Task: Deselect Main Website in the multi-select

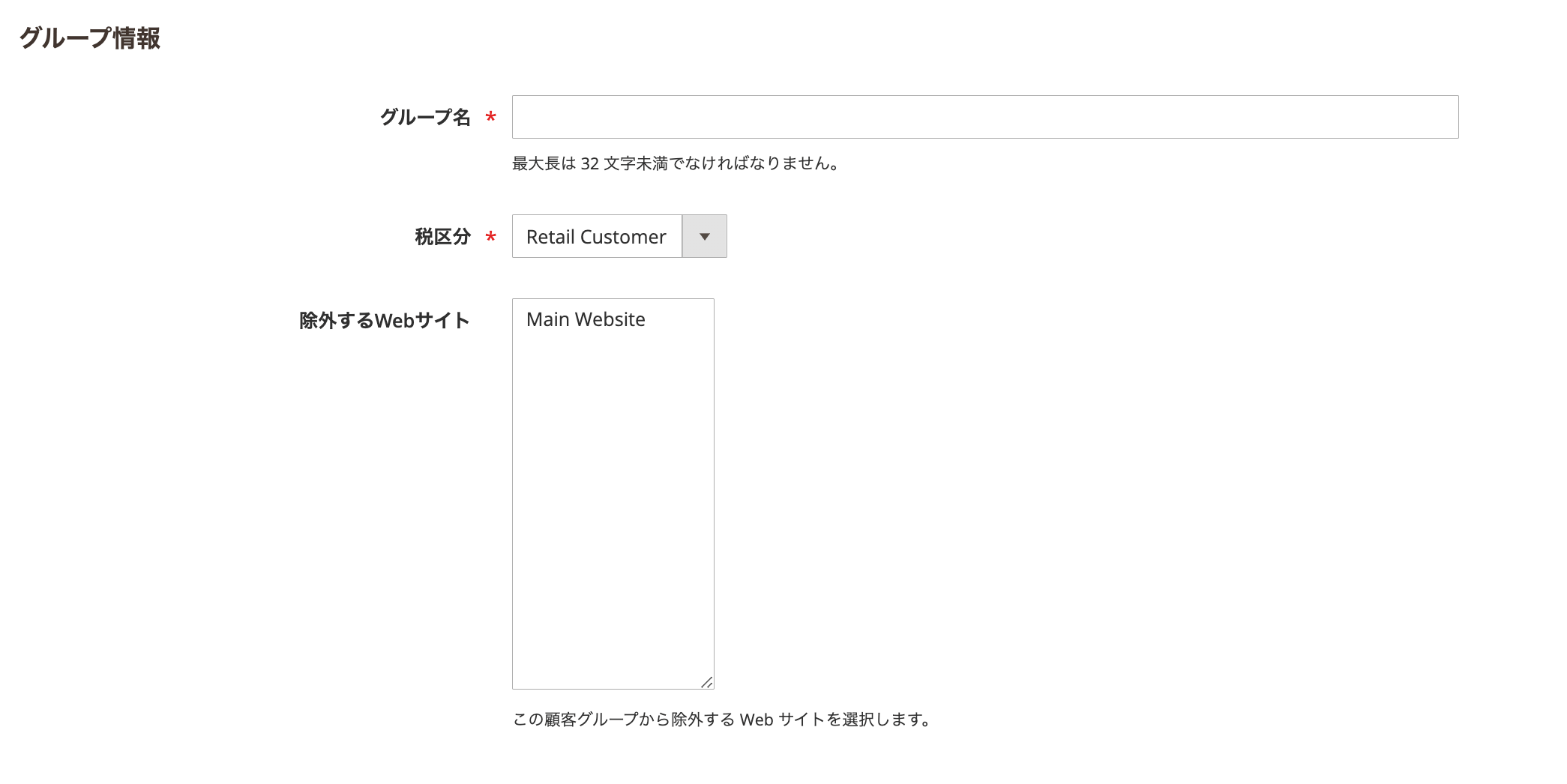Action: coord(586,319)
